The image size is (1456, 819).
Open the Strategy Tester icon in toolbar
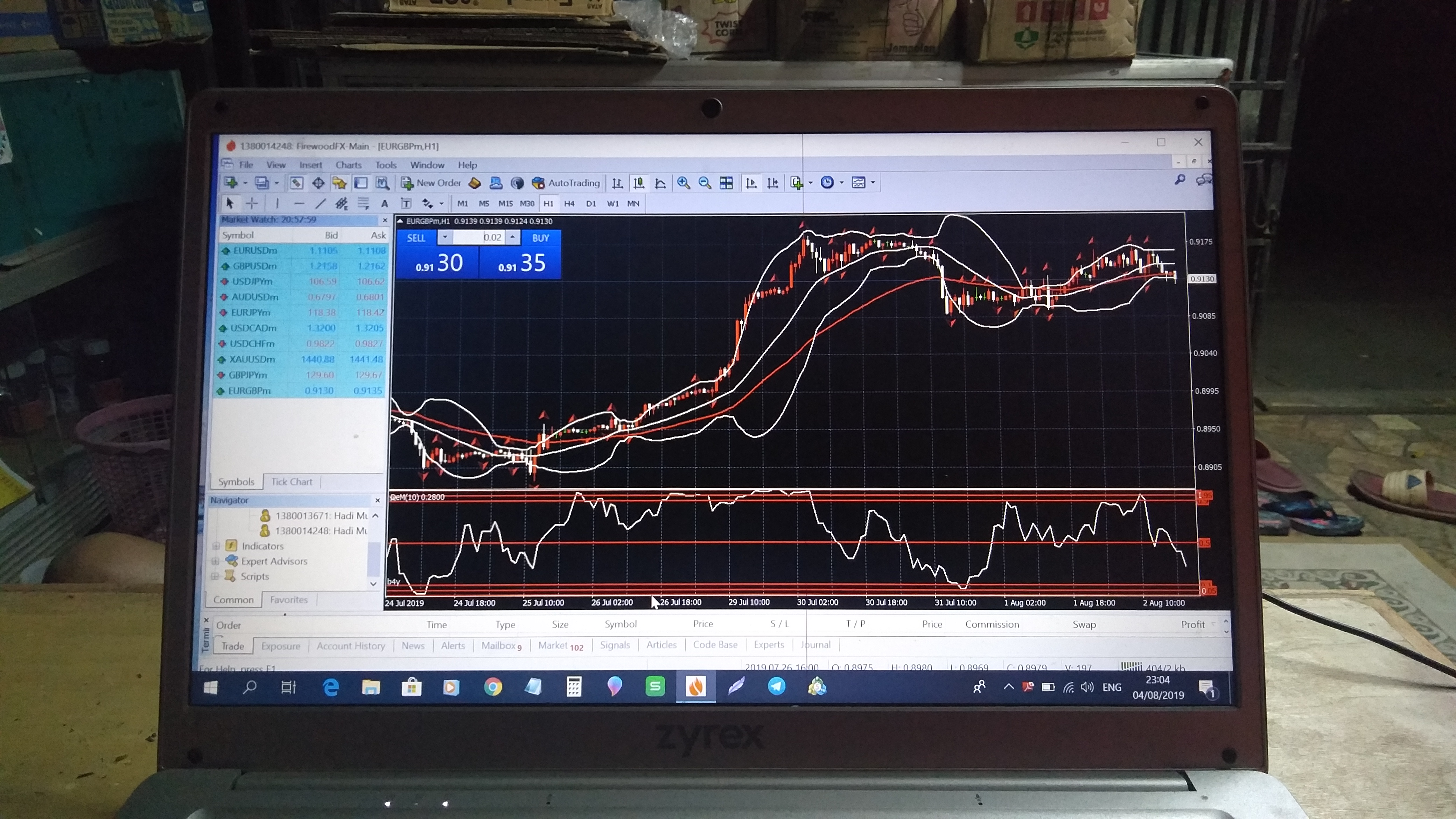point(383,183)
